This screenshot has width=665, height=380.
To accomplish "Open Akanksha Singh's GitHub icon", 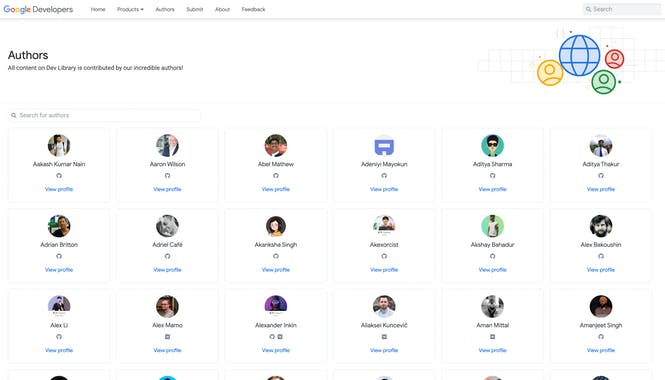I will (x=276, y=256).
